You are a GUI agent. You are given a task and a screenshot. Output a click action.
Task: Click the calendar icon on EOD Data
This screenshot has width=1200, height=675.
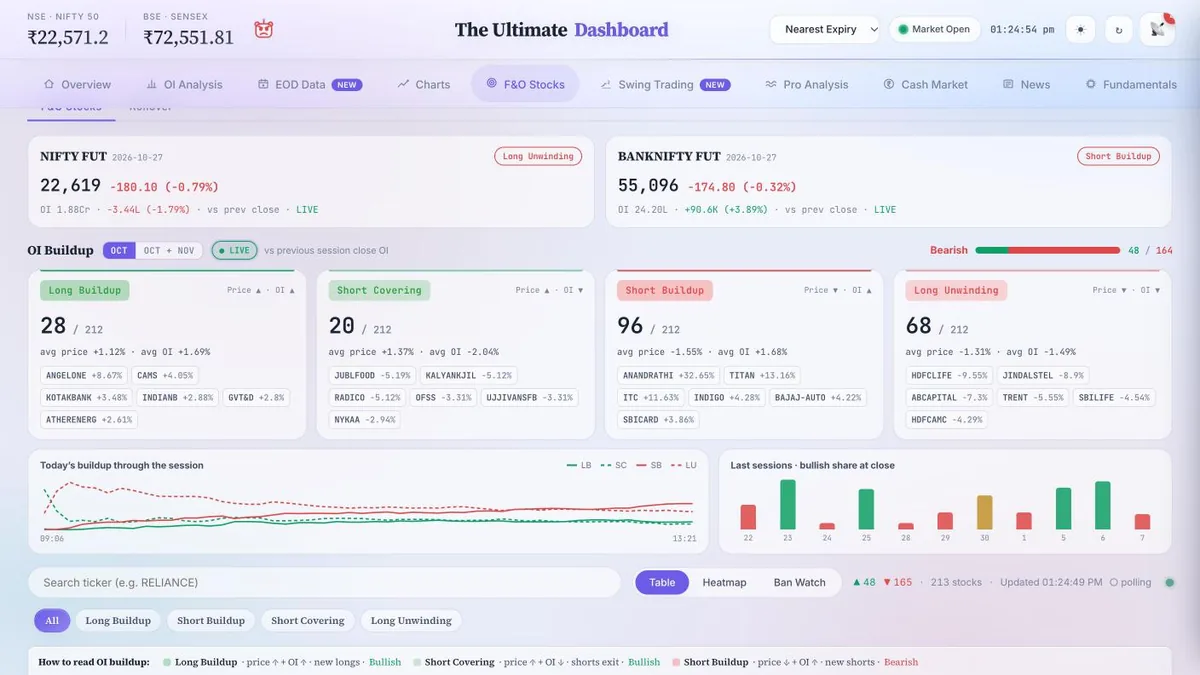263,85
